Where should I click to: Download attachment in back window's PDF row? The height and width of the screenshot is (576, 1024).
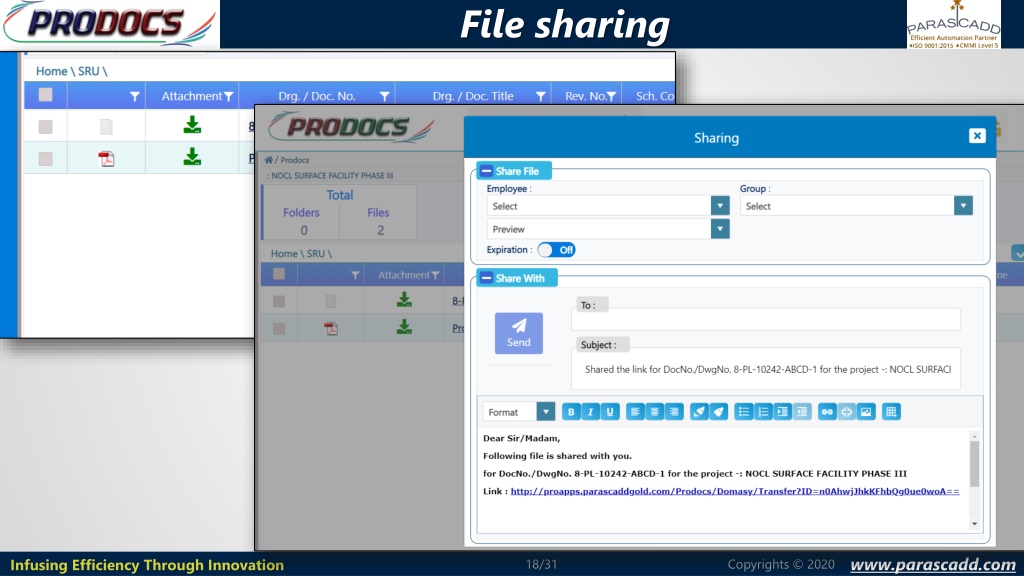[x=192, y=157]
